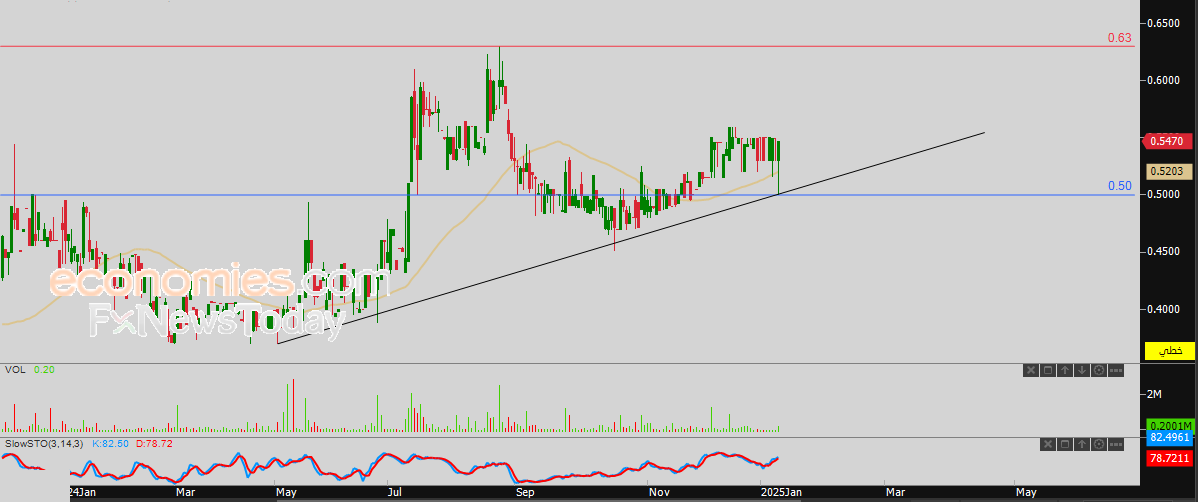Open SlowSTO panel more options
Screen dimensions: 1198x502
[x=1115, y=444]
